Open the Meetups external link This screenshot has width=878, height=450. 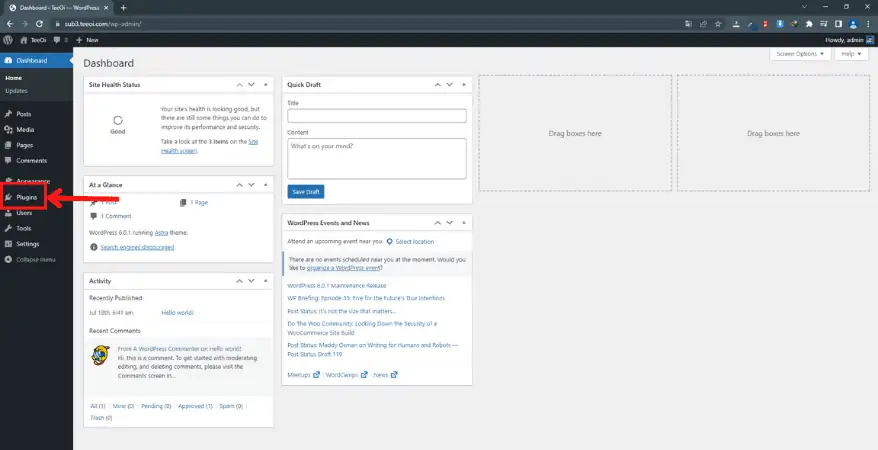(x=303, y=375)
